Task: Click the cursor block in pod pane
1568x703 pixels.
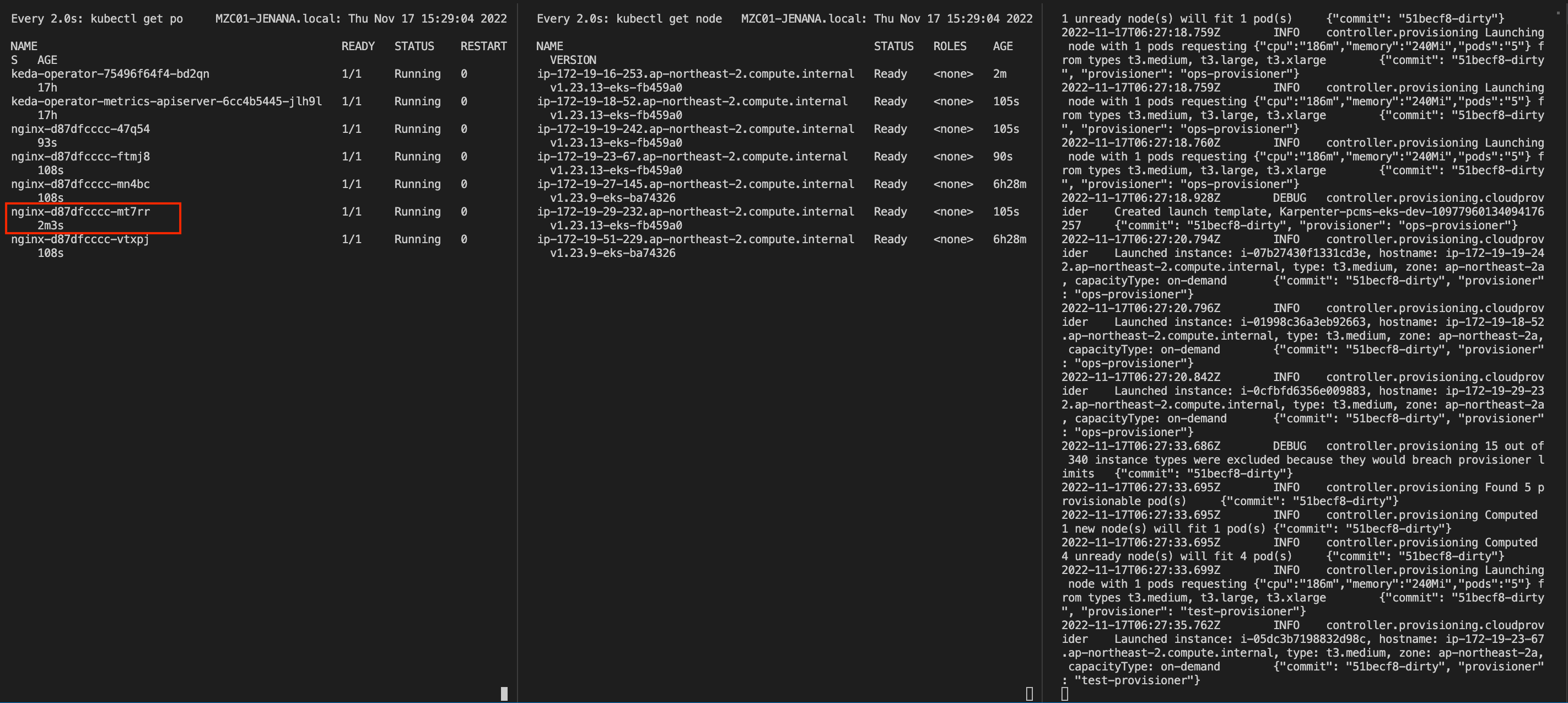Action: click(x=504, y=693)
